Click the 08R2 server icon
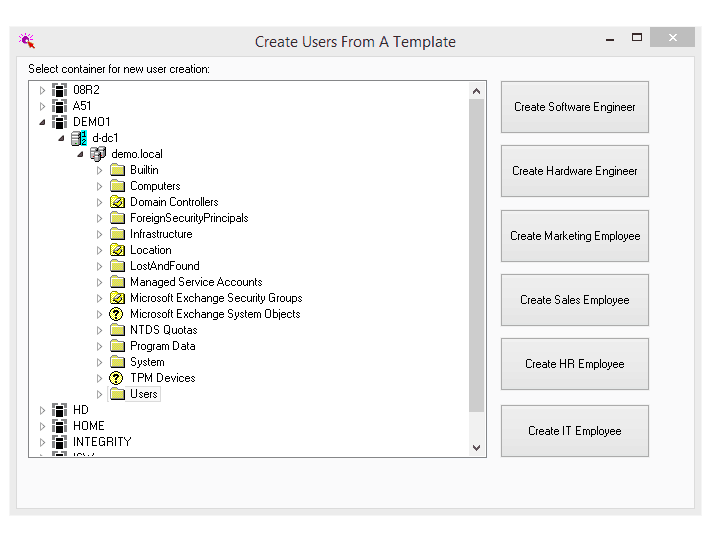The height and width of the screenshot is (538, 708). (60, 90)
